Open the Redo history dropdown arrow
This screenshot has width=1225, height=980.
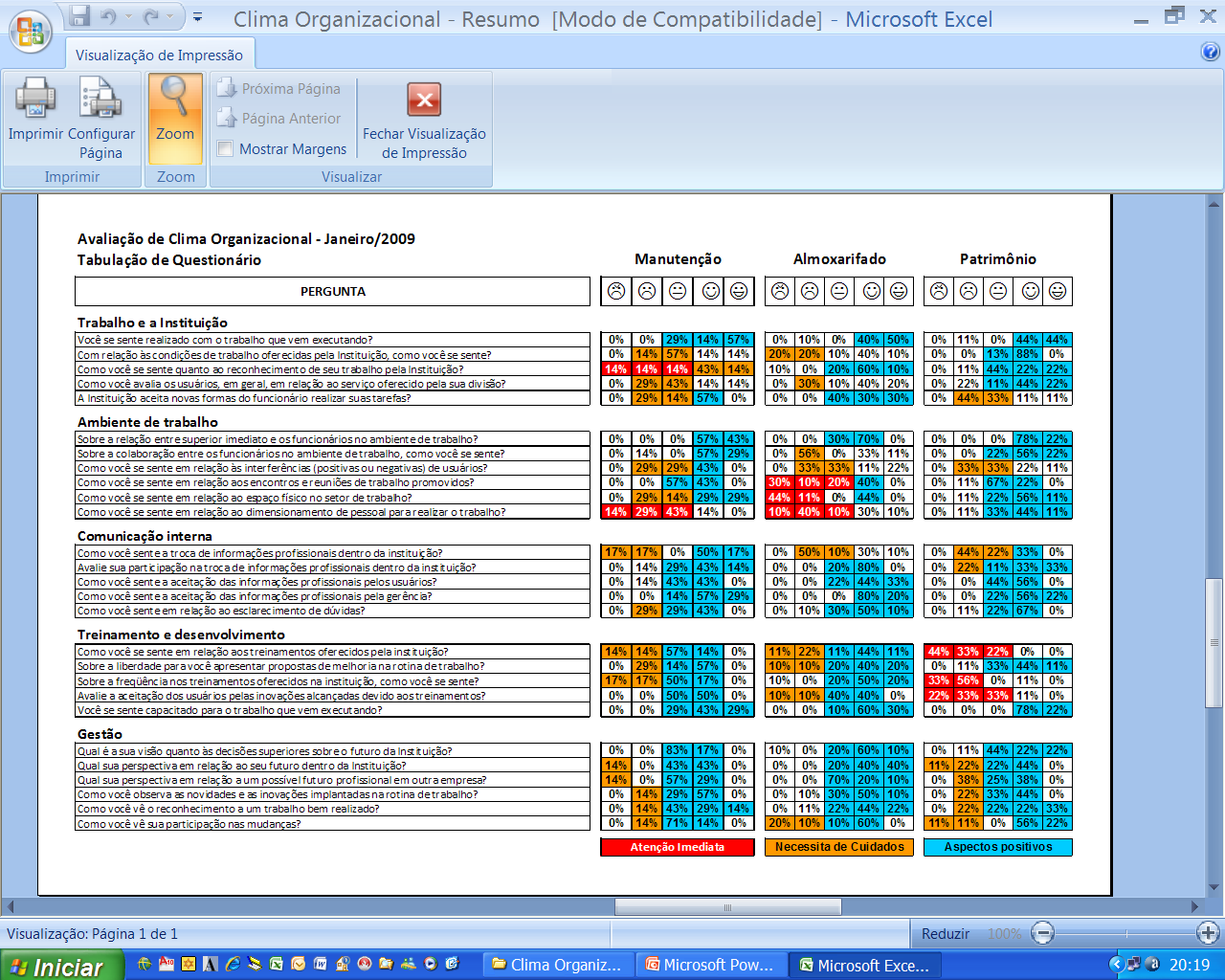click(168, 16)
